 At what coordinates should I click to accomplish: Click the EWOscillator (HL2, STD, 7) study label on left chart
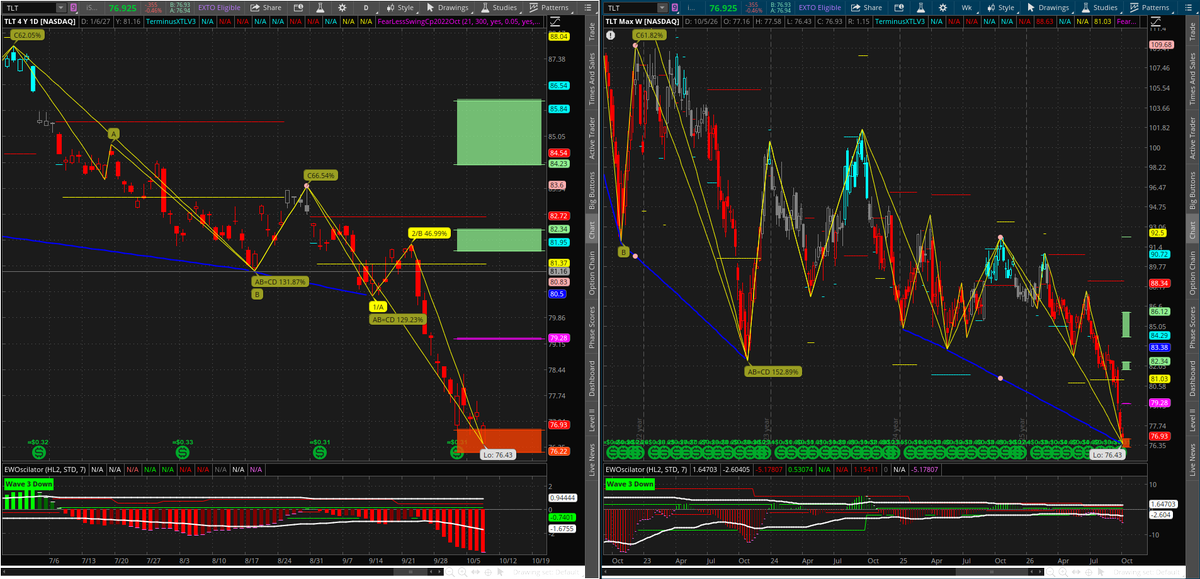coord(46,468)
